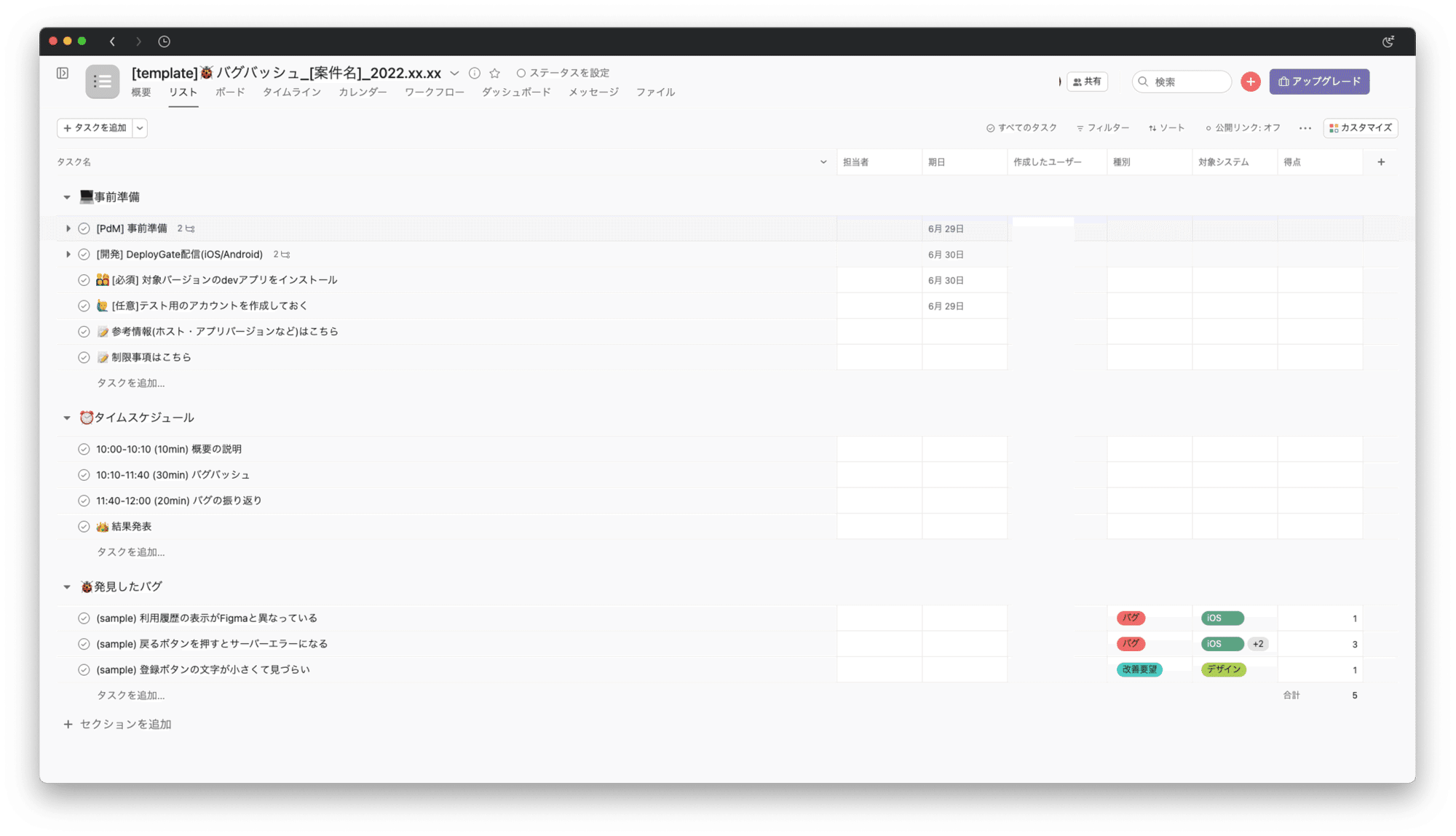The height and width of the screenshot is (836, 1456).
Task: Add a column with plus icon
Action: pos(1381,162)
